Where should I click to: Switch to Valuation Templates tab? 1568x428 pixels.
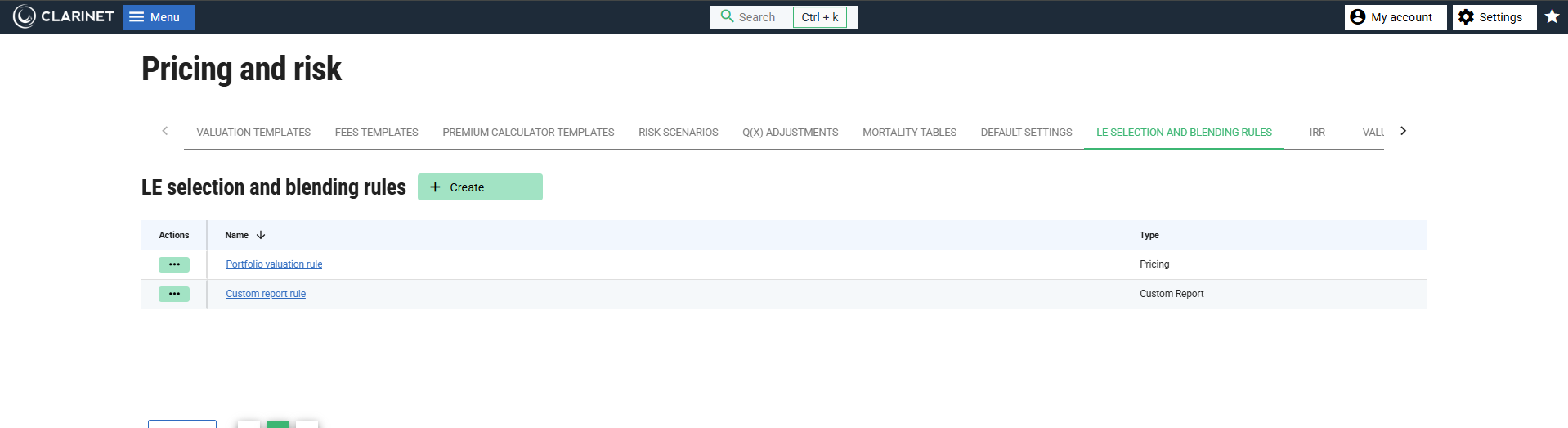coord(253,133)
